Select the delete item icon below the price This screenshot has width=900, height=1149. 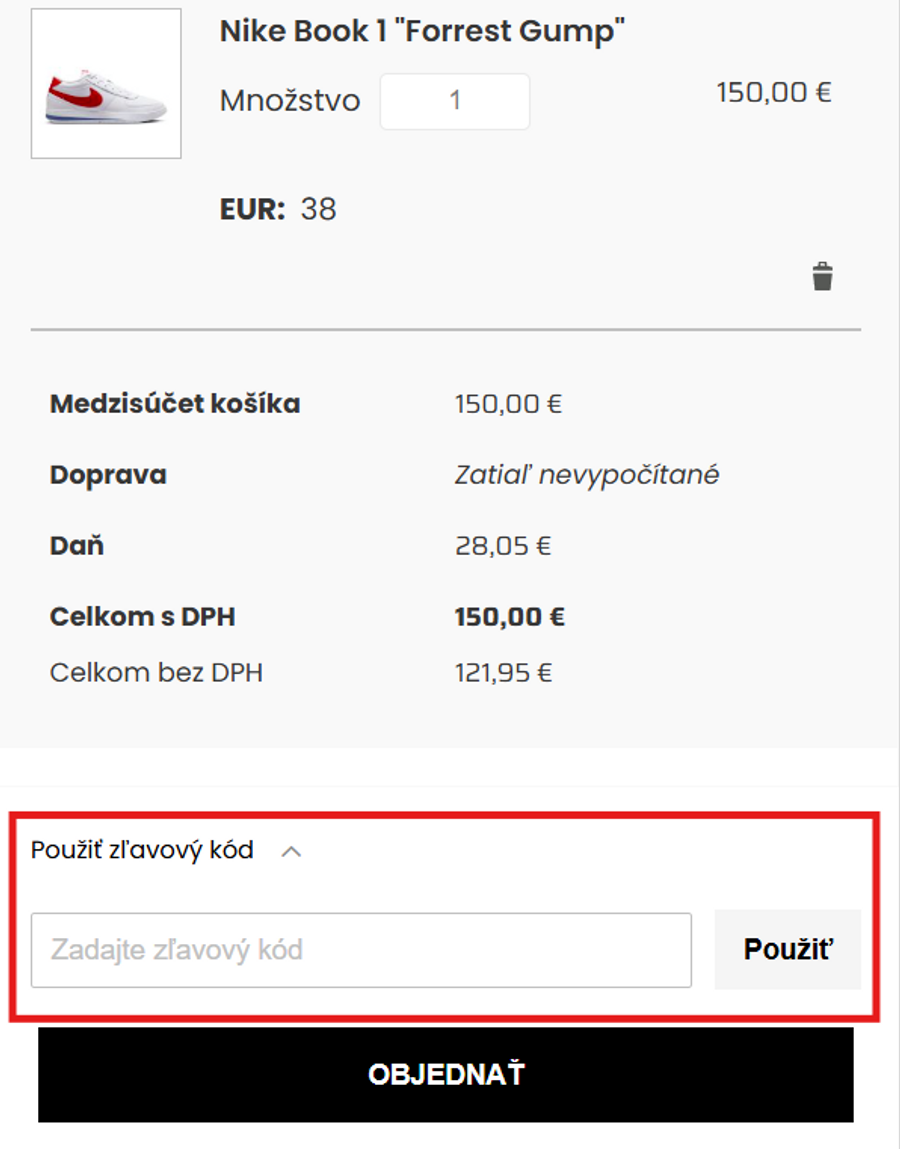coord(821,278)
